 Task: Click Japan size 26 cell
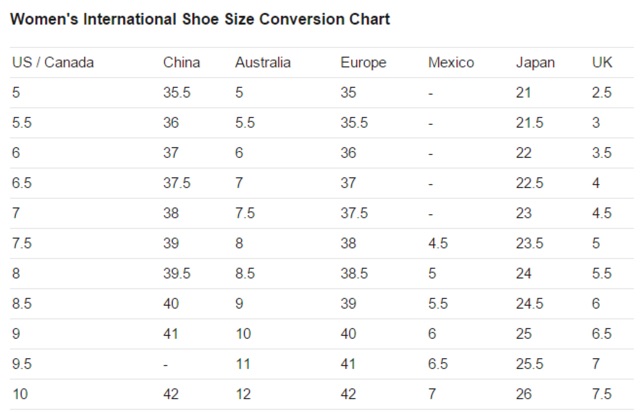coord(524,394)
